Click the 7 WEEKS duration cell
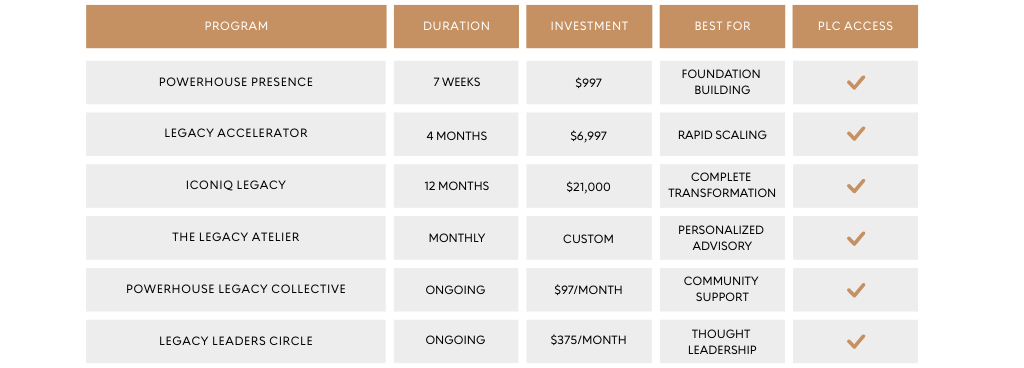This screenshot has height=368, width=1024. (x=456, y=82)
